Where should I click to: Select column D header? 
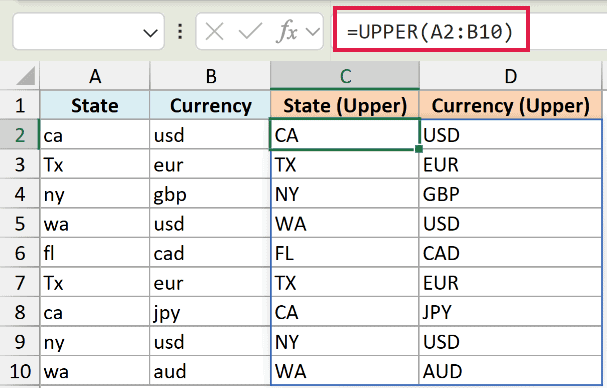(511, 76)
